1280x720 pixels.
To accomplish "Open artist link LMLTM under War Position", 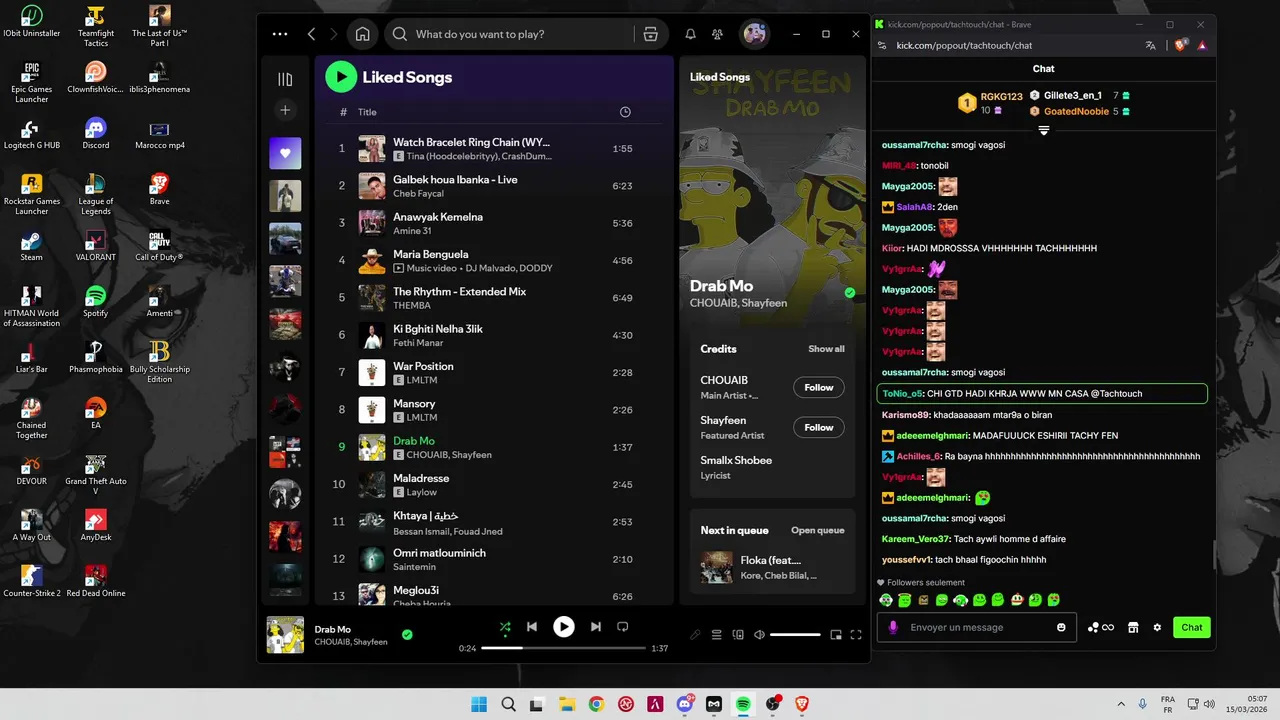I will tap(422, 380).
